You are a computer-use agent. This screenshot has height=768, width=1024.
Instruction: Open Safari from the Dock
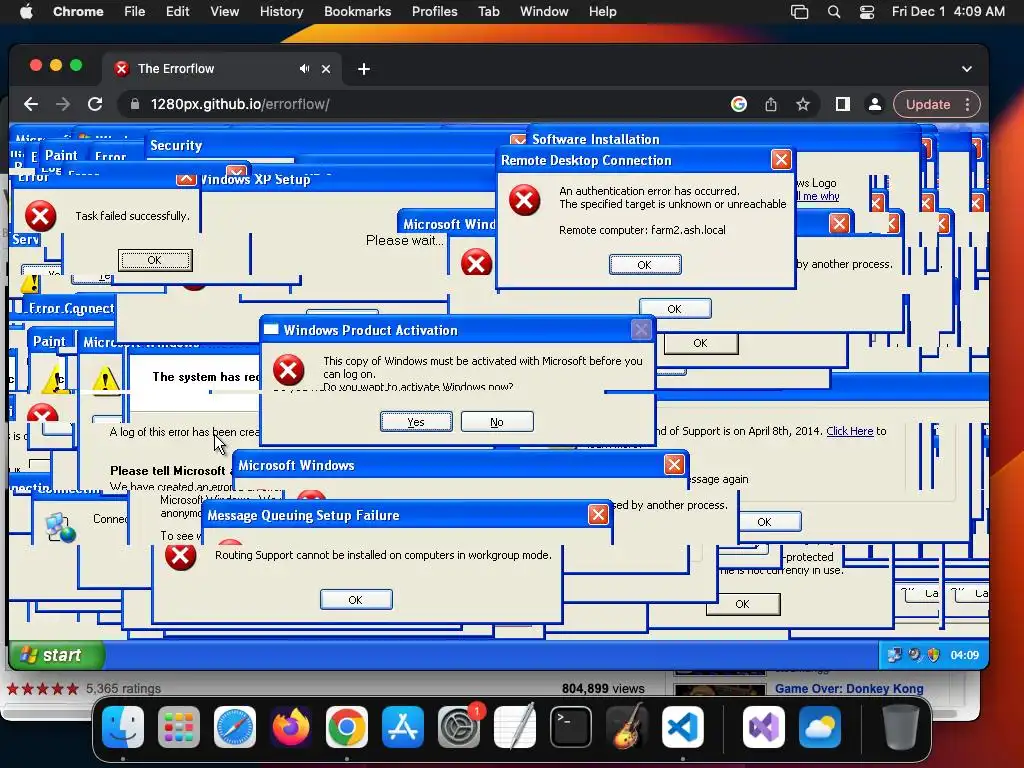234,727
